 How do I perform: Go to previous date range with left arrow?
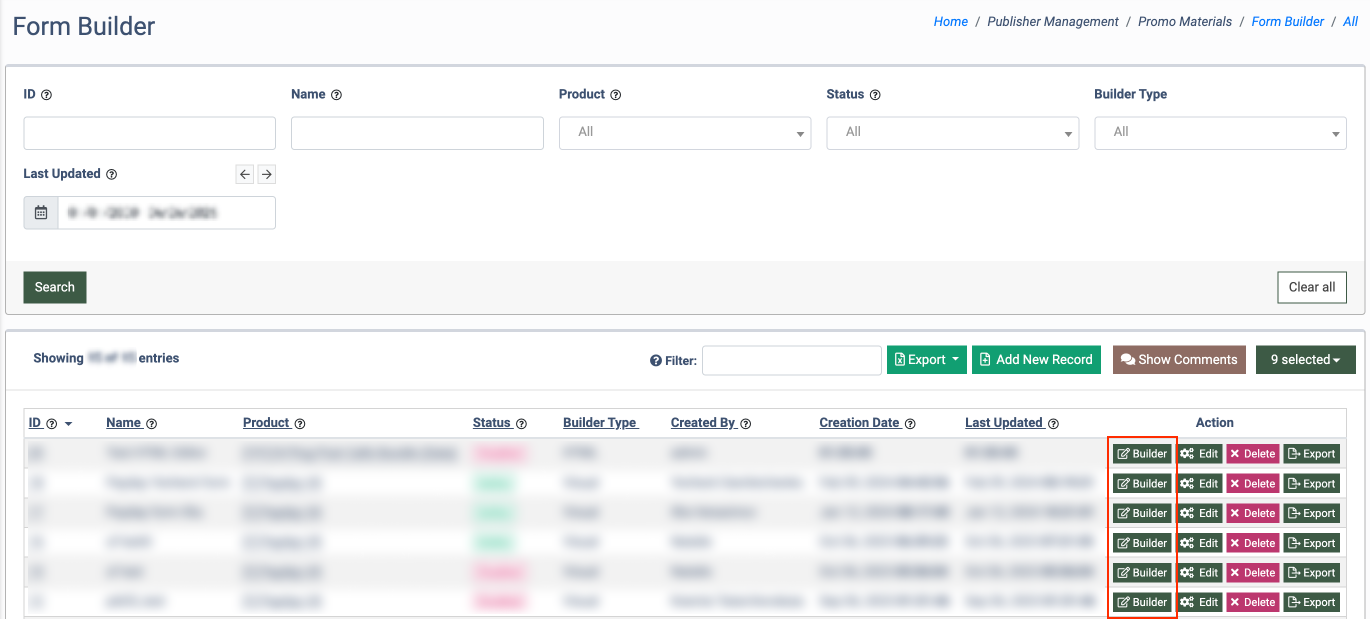(245, 174)
